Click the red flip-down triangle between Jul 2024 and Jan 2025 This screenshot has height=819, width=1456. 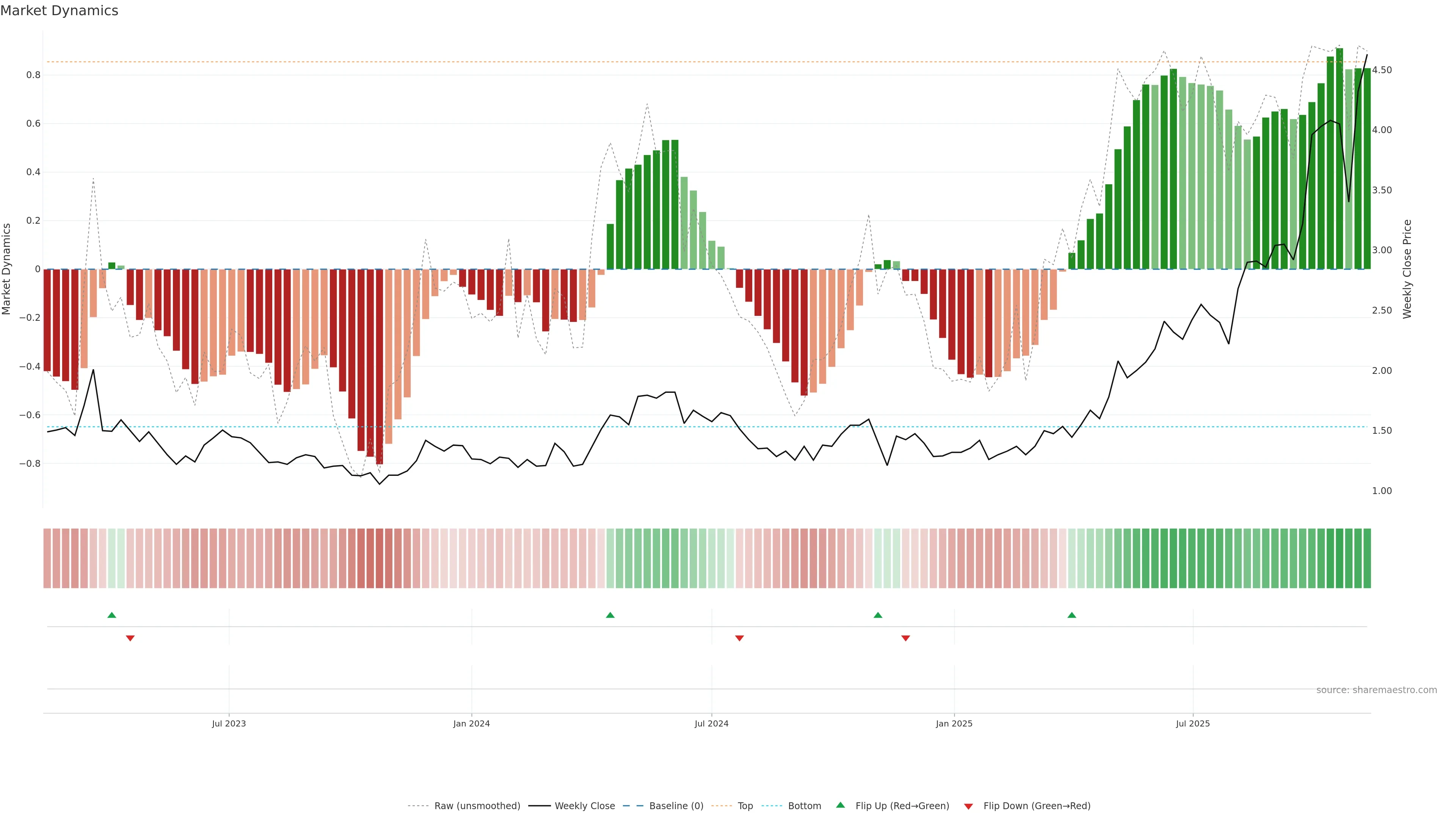click(x=905, y=638)
